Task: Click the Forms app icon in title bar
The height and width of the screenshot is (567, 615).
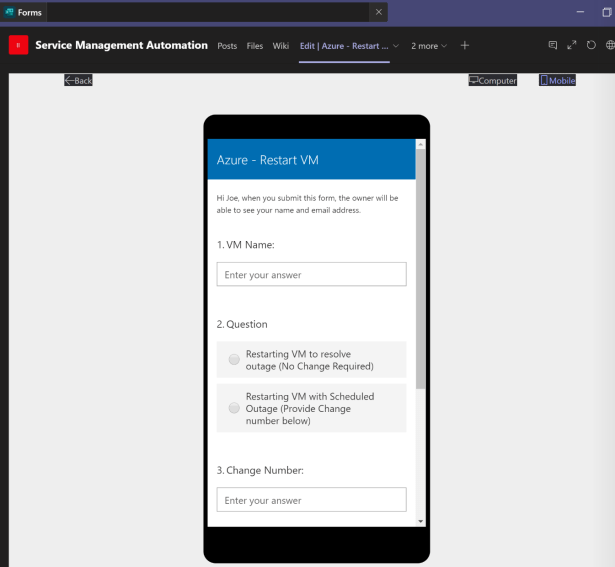Action: [x=9, y=12]
